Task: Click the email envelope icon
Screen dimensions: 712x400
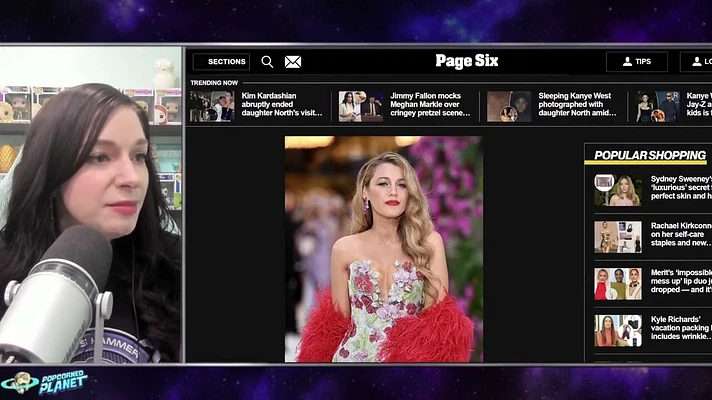Action: pos(293,62)
